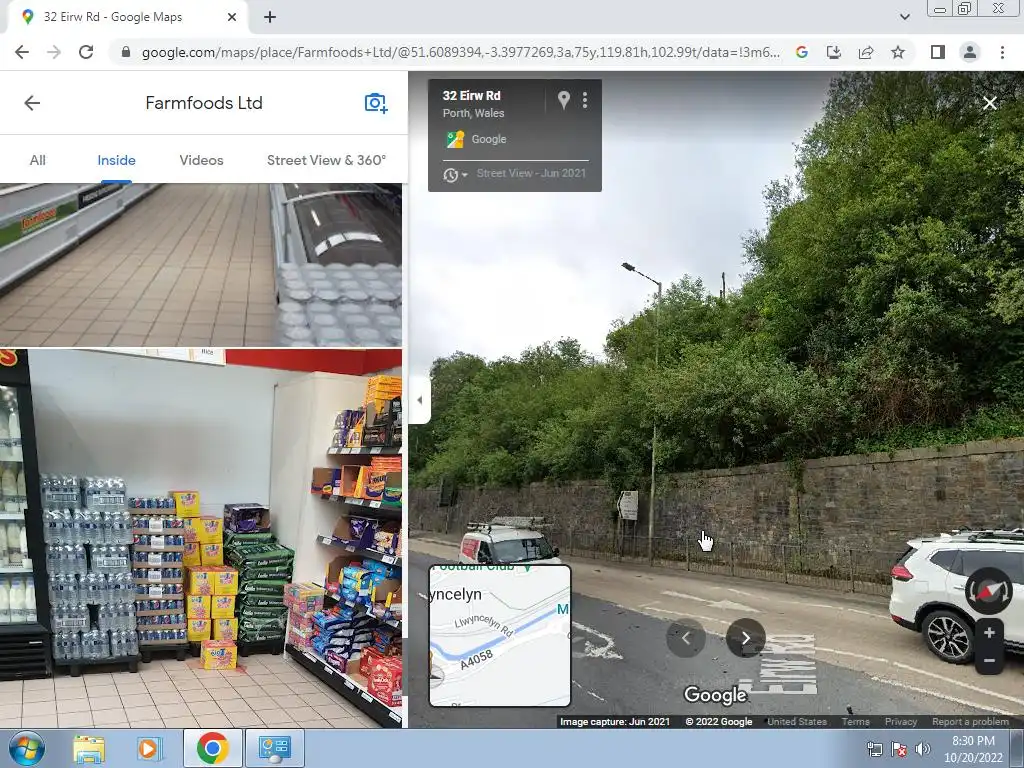Image resolution: width=1024 pixels, height=768 pixels.
Task: Open the Videos tab
Action: (201, 160)
